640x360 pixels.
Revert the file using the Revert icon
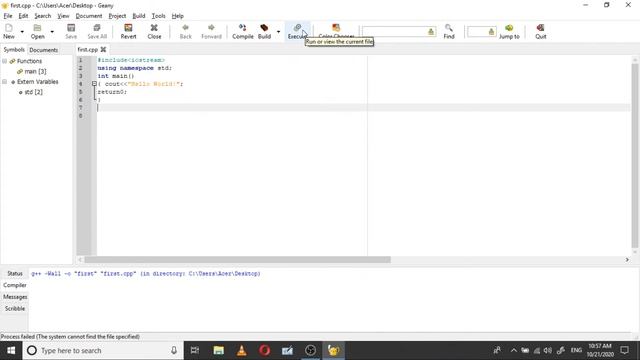pos(128,31)
